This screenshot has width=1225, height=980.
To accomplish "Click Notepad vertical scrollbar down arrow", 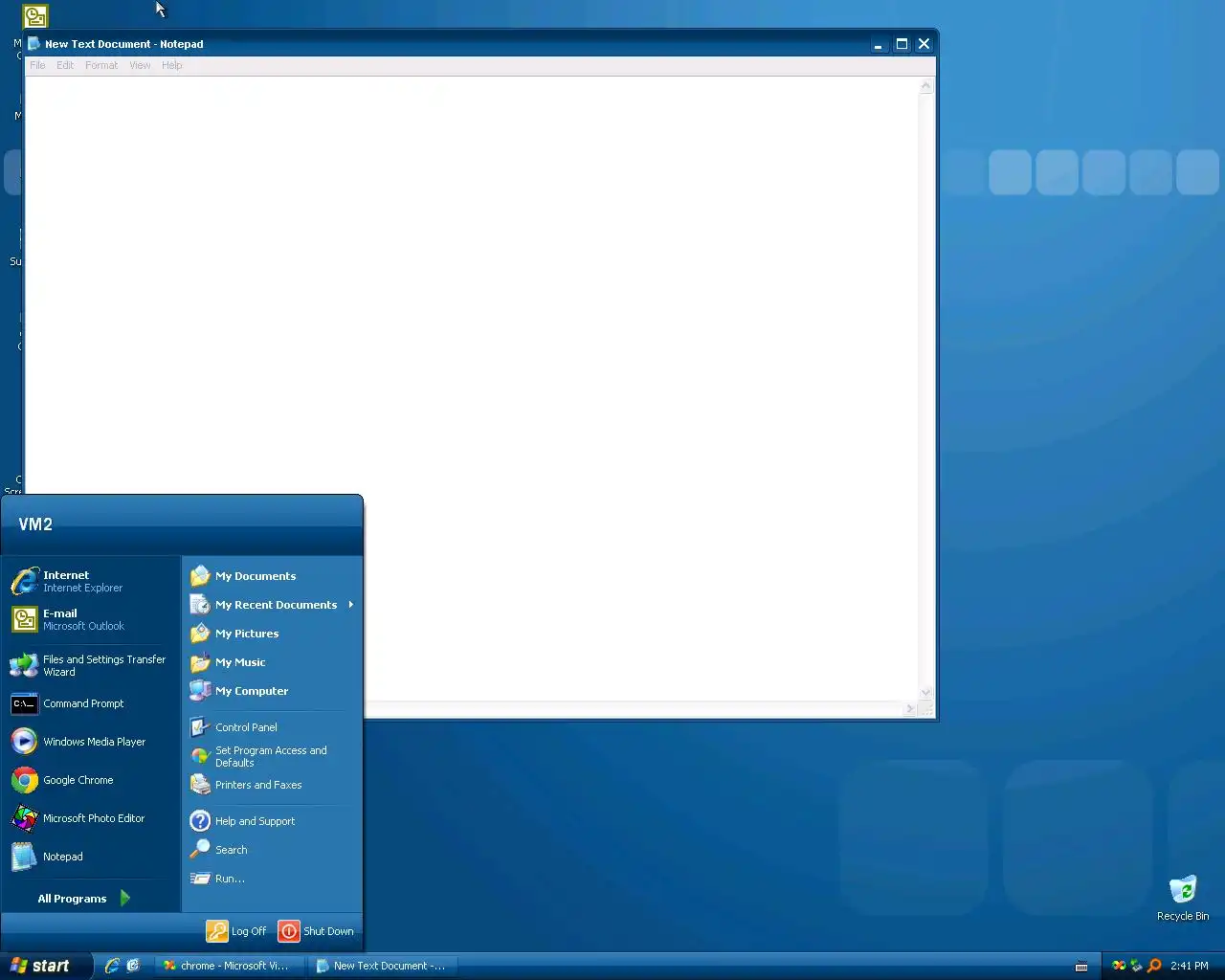I will [925, 693].
